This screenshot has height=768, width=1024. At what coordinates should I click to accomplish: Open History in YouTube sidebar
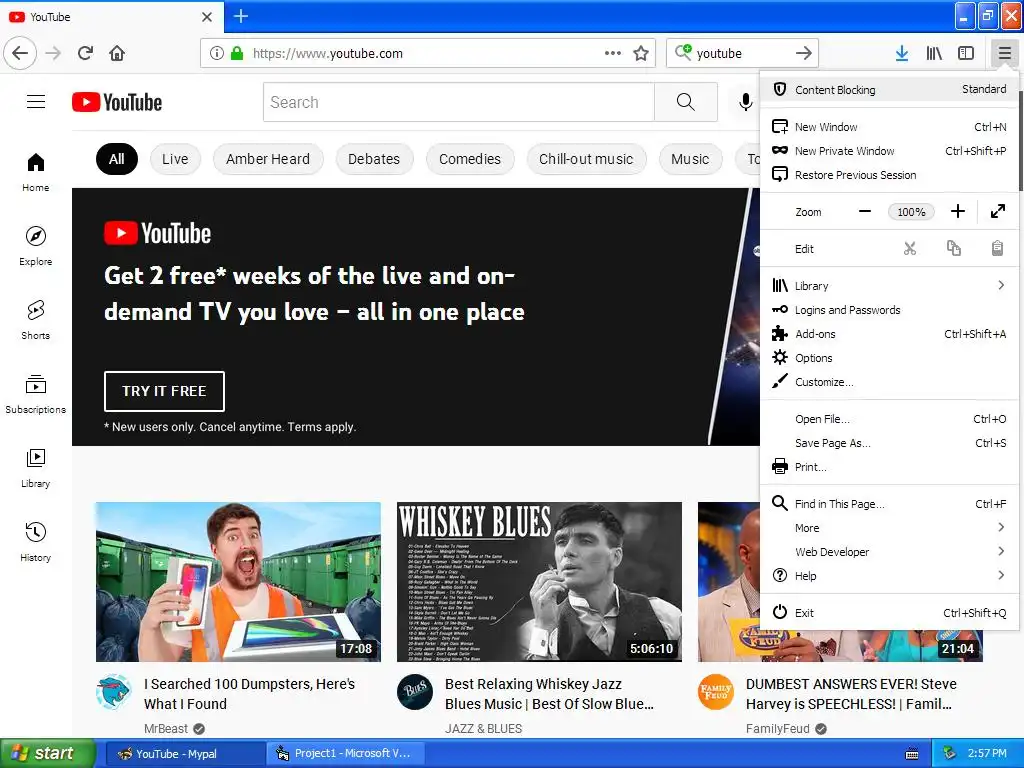click(x=36, y=542)
